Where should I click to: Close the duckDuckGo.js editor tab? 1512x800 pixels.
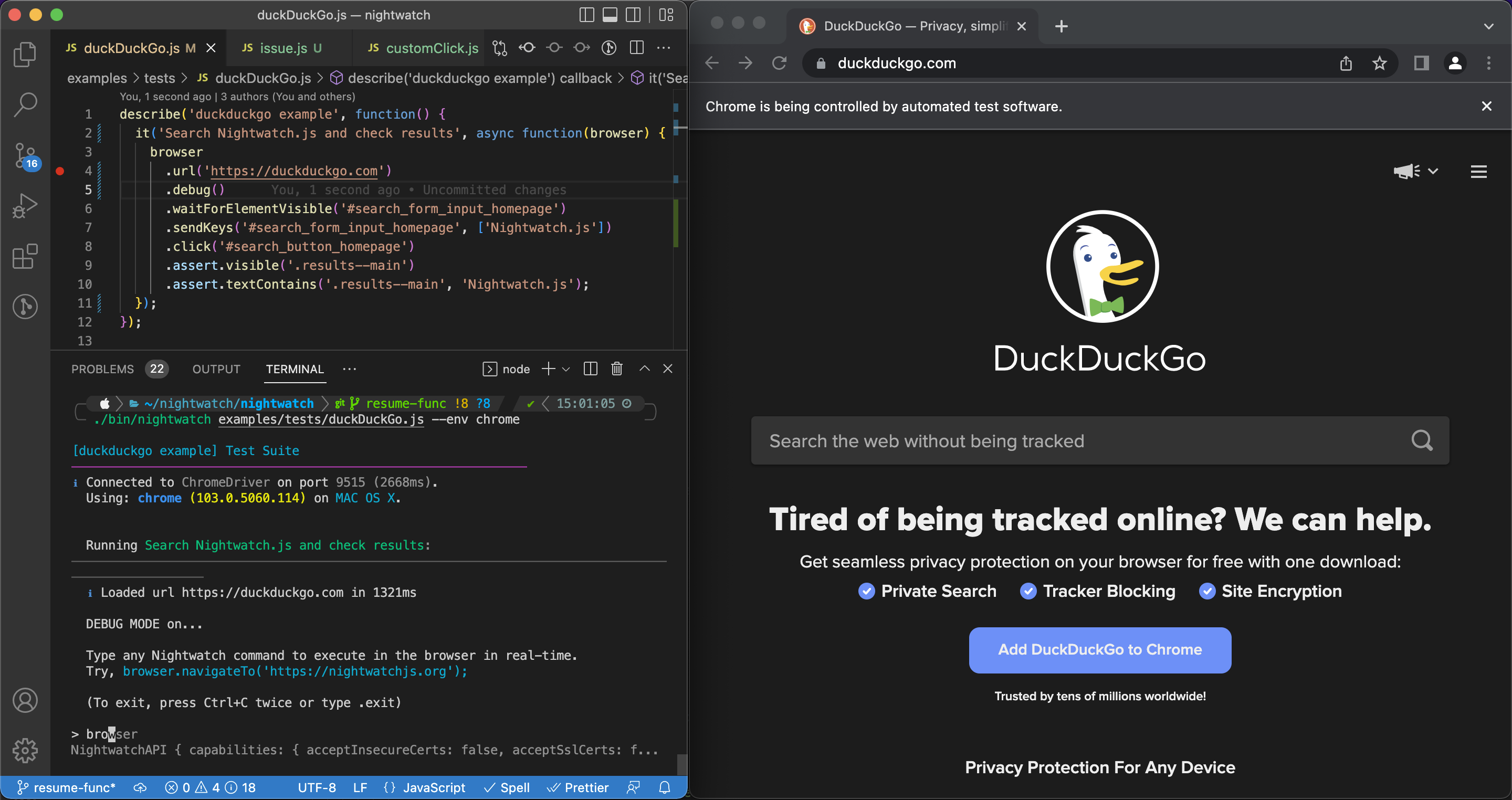(211, 48)
